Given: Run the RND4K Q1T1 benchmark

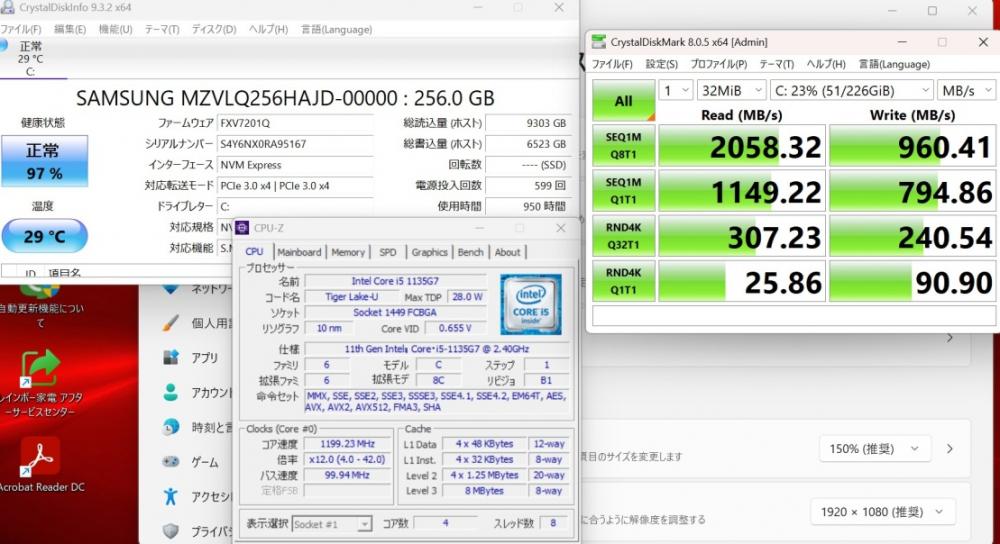Looking at the screenshot, I should click(x=624, y=281).
